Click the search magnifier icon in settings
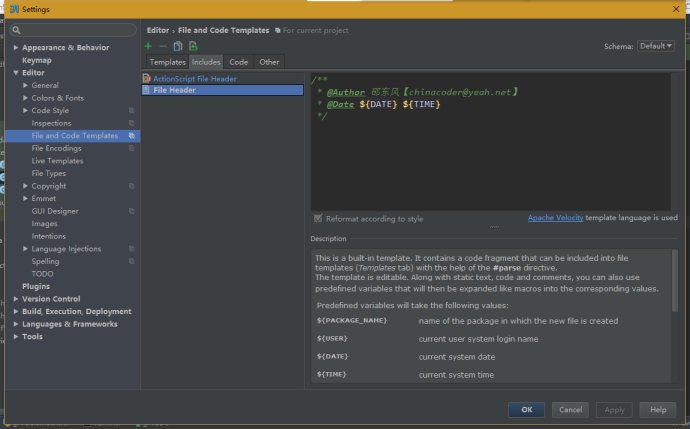The image size is (690, 429). (x=16, y=30)
